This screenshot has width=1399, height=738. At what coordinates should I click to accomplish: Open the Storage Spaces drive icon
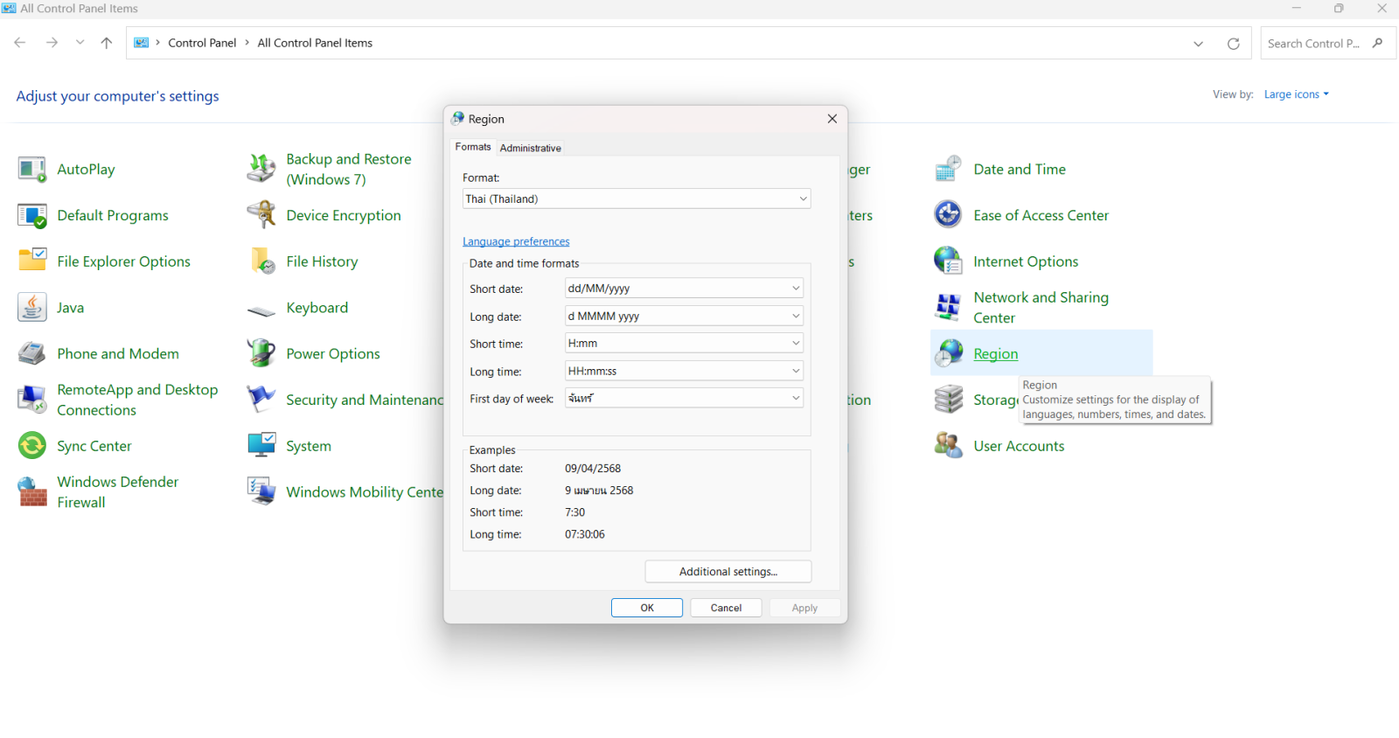coord(948,399)
